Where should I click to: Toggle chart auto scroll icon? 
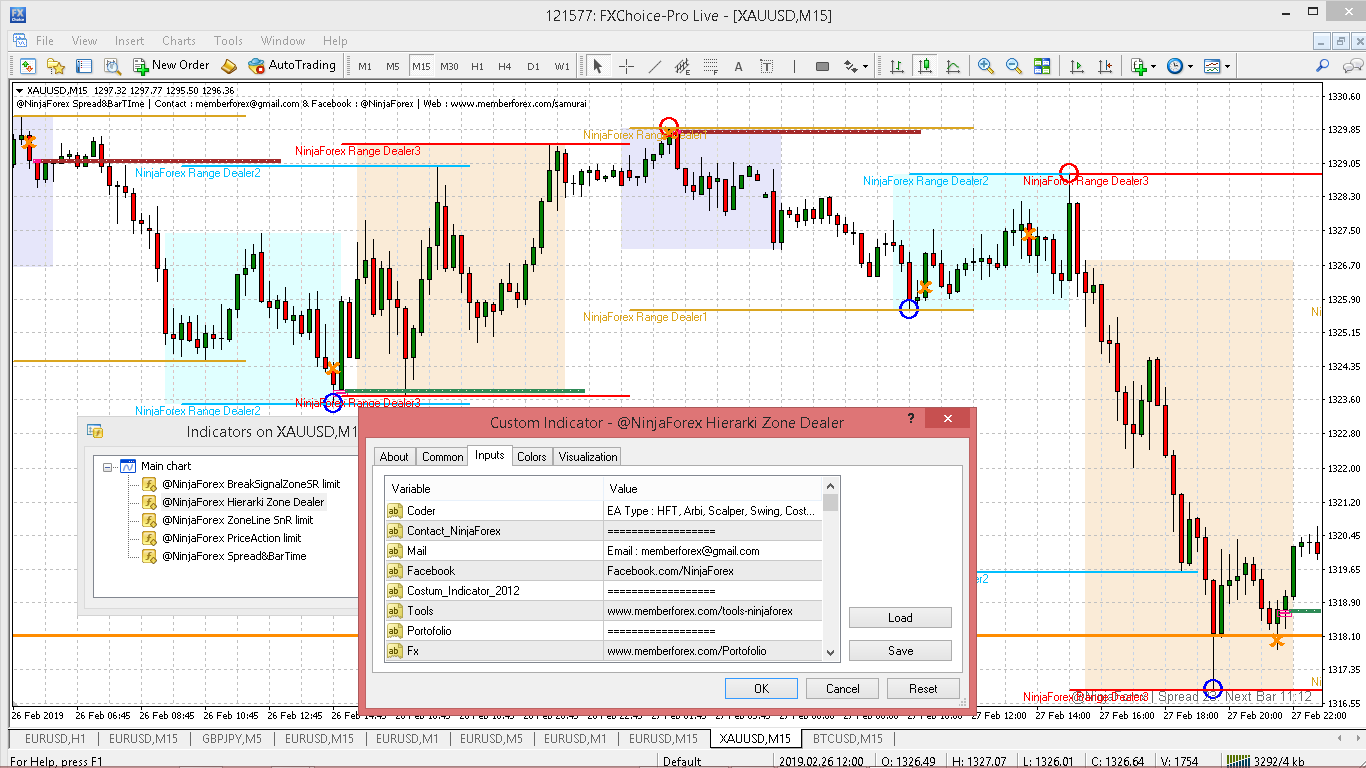(x=1077, y=66)
